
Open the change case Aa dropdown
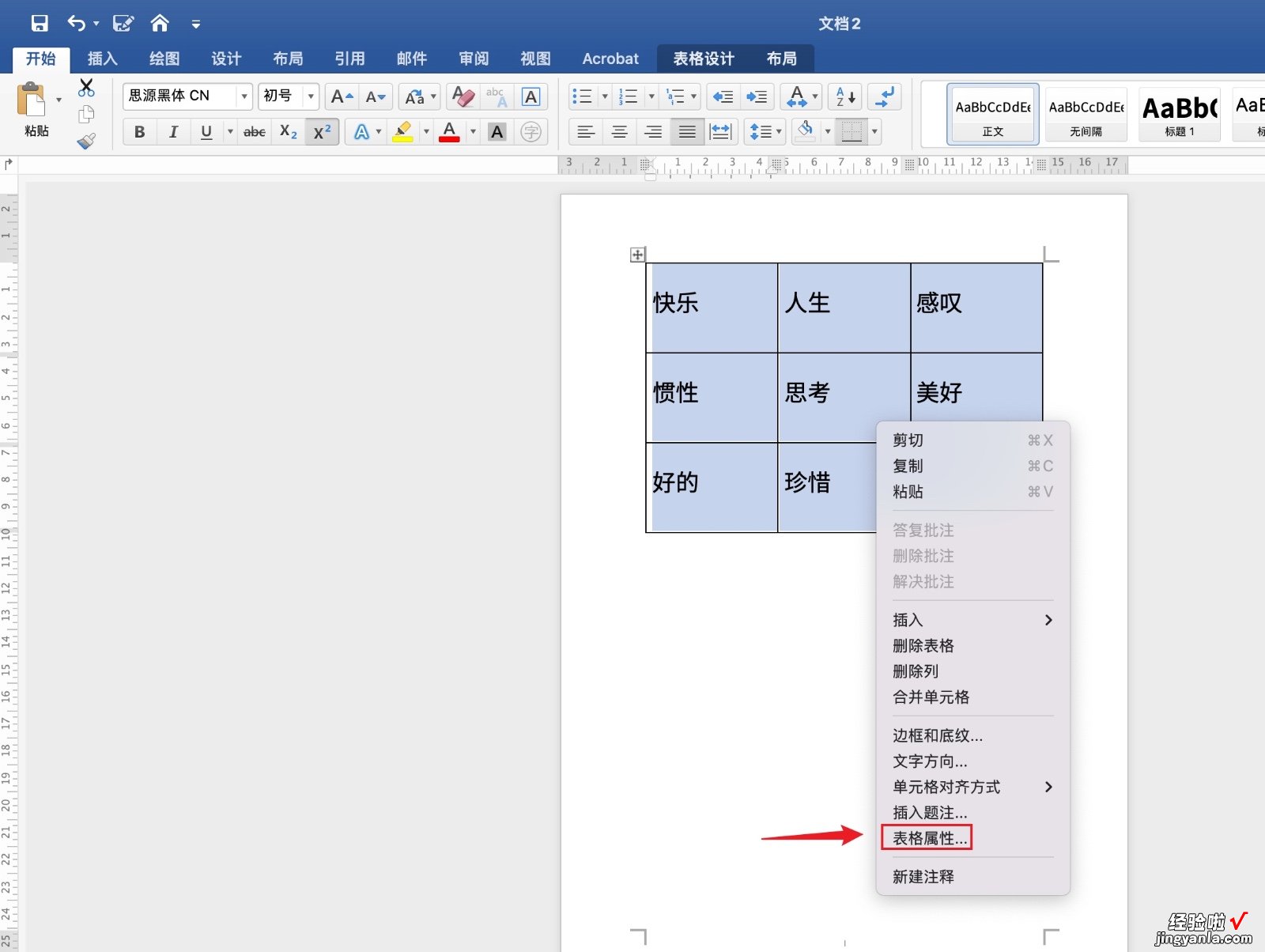419,96
